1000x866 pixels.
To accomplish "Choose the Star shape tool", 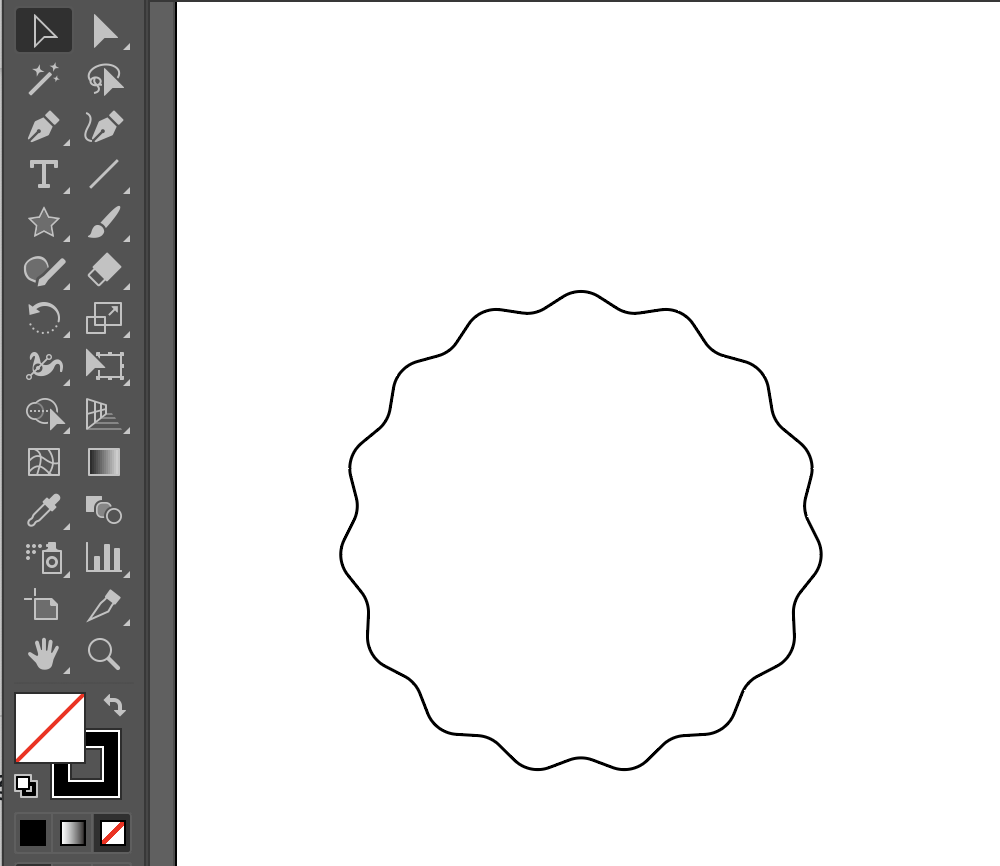I will 43,222.
